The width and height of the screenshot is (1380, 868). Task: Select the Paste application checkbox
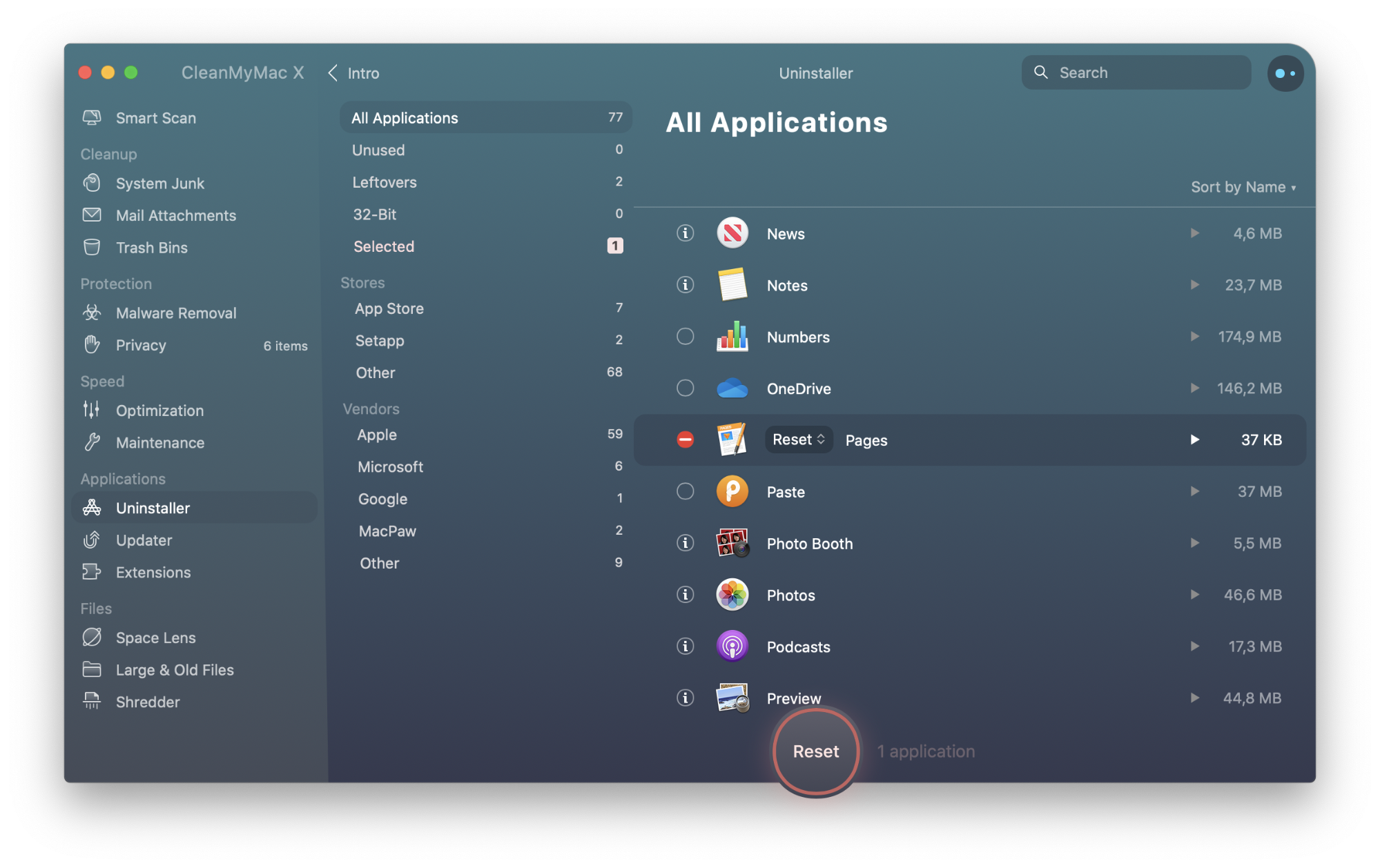point(685,491)
